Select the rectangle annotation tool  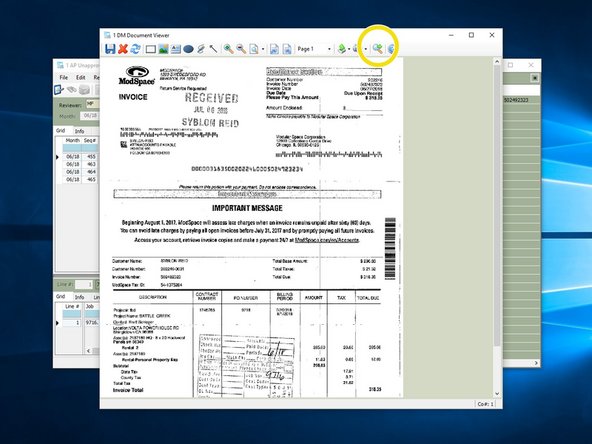click(151, 49)
